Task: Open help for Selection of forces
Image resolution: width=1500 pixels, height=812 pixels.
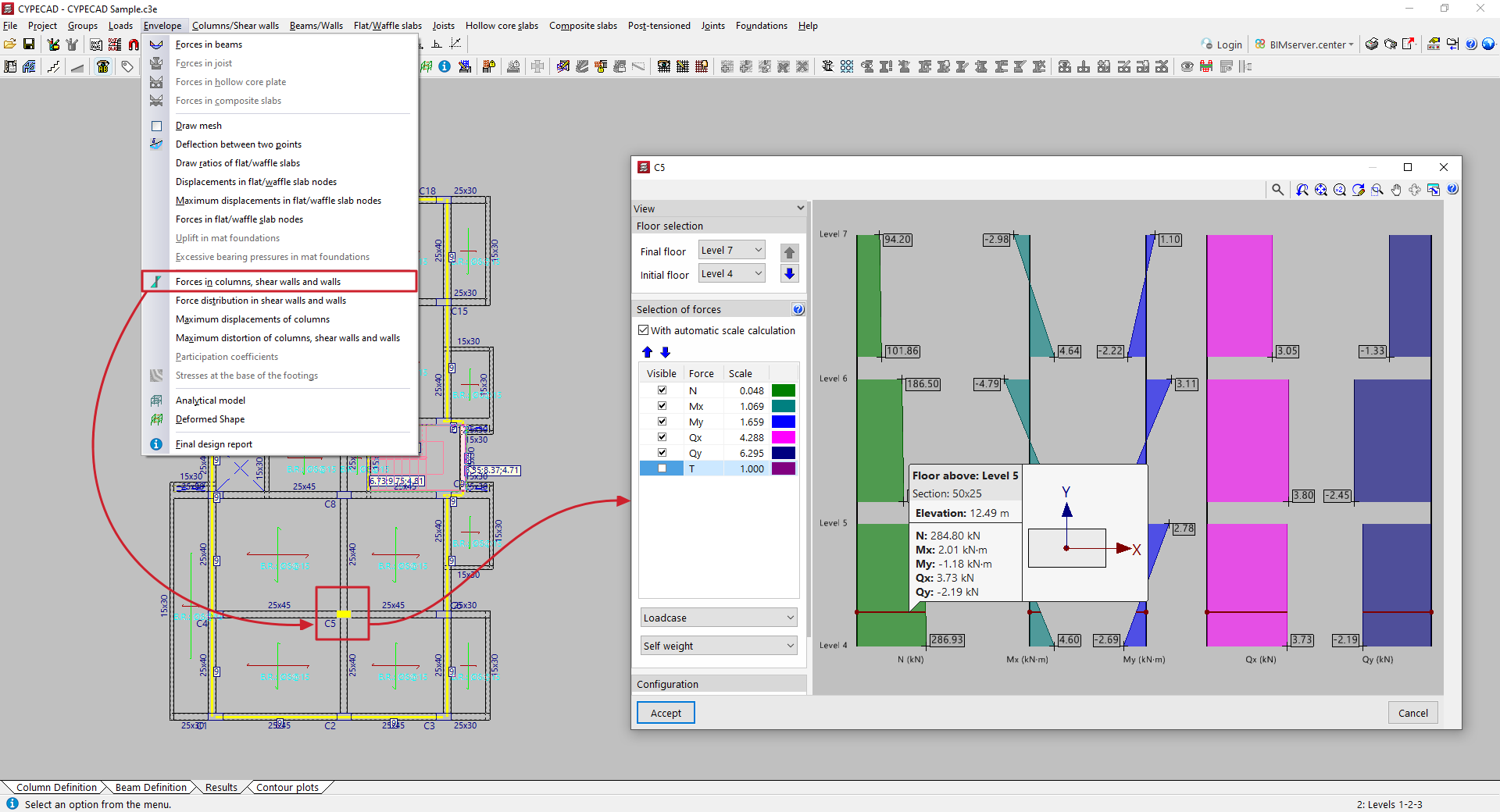Action: tap(798, 310)
